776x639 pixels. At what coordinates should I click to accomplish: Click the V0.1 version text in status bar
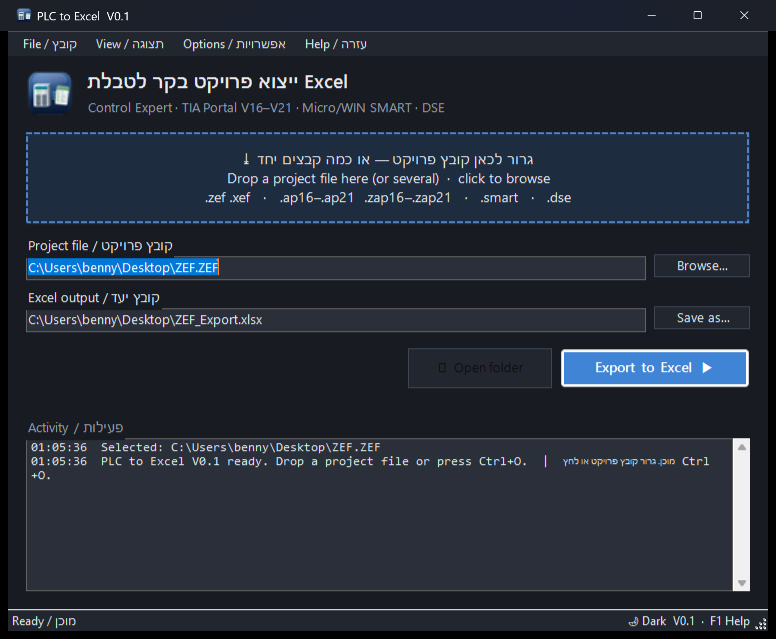[683, 621]
